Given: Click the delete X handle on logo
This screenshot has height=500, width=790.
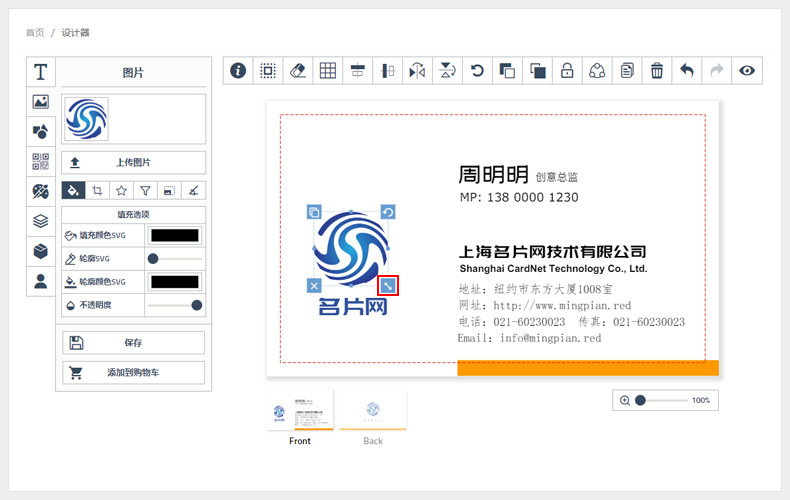Looking at the screenshot, I should 314,286.
